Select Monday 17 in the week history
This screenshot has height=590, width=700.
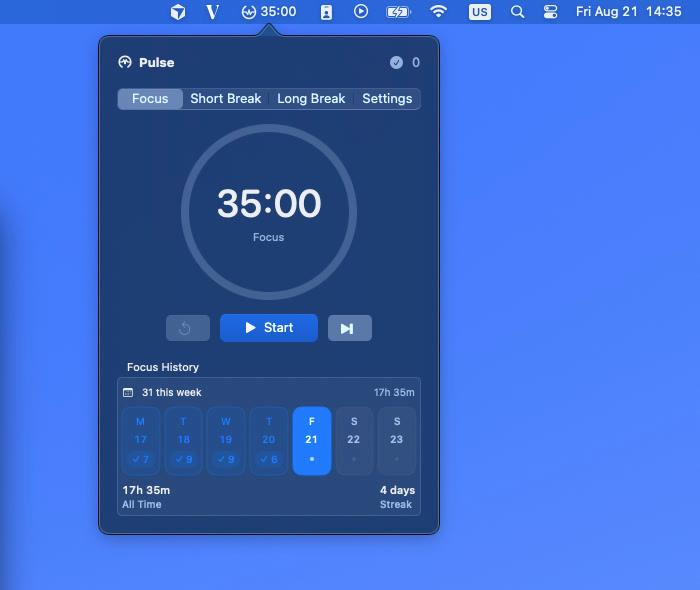pos(141,440)
